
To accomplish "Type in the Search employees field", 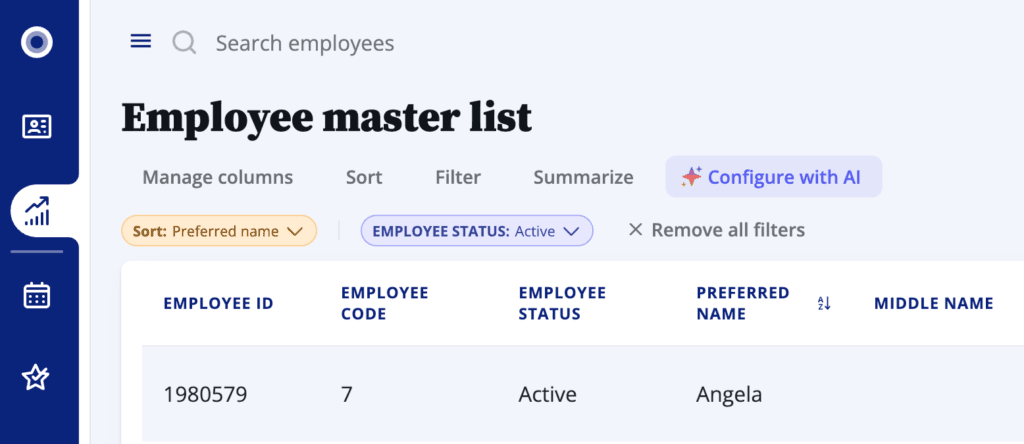I will (x=305, y=43).
